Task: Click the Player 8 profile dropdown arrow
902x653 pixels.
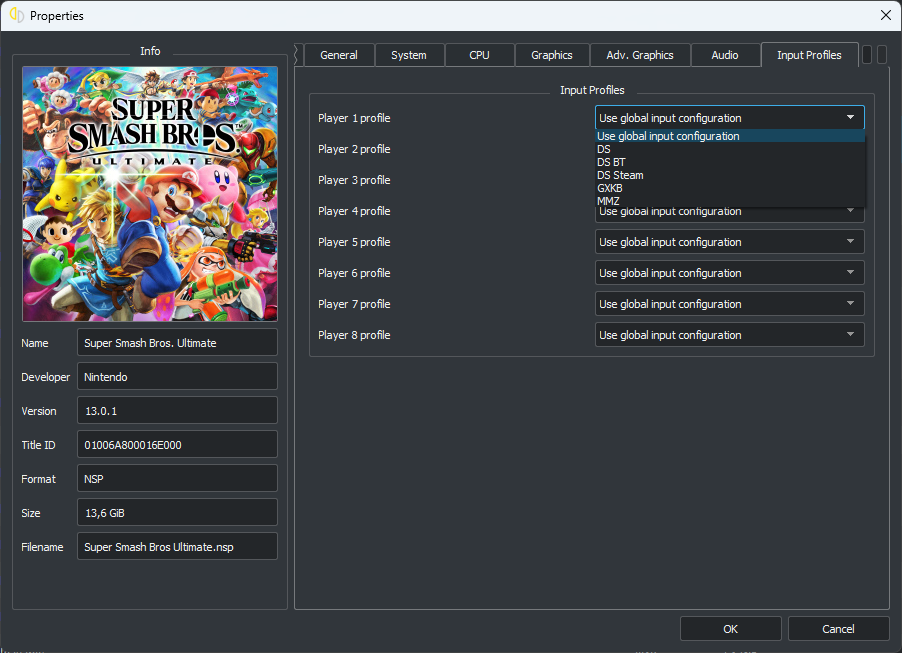Action: tap(850, 335)
